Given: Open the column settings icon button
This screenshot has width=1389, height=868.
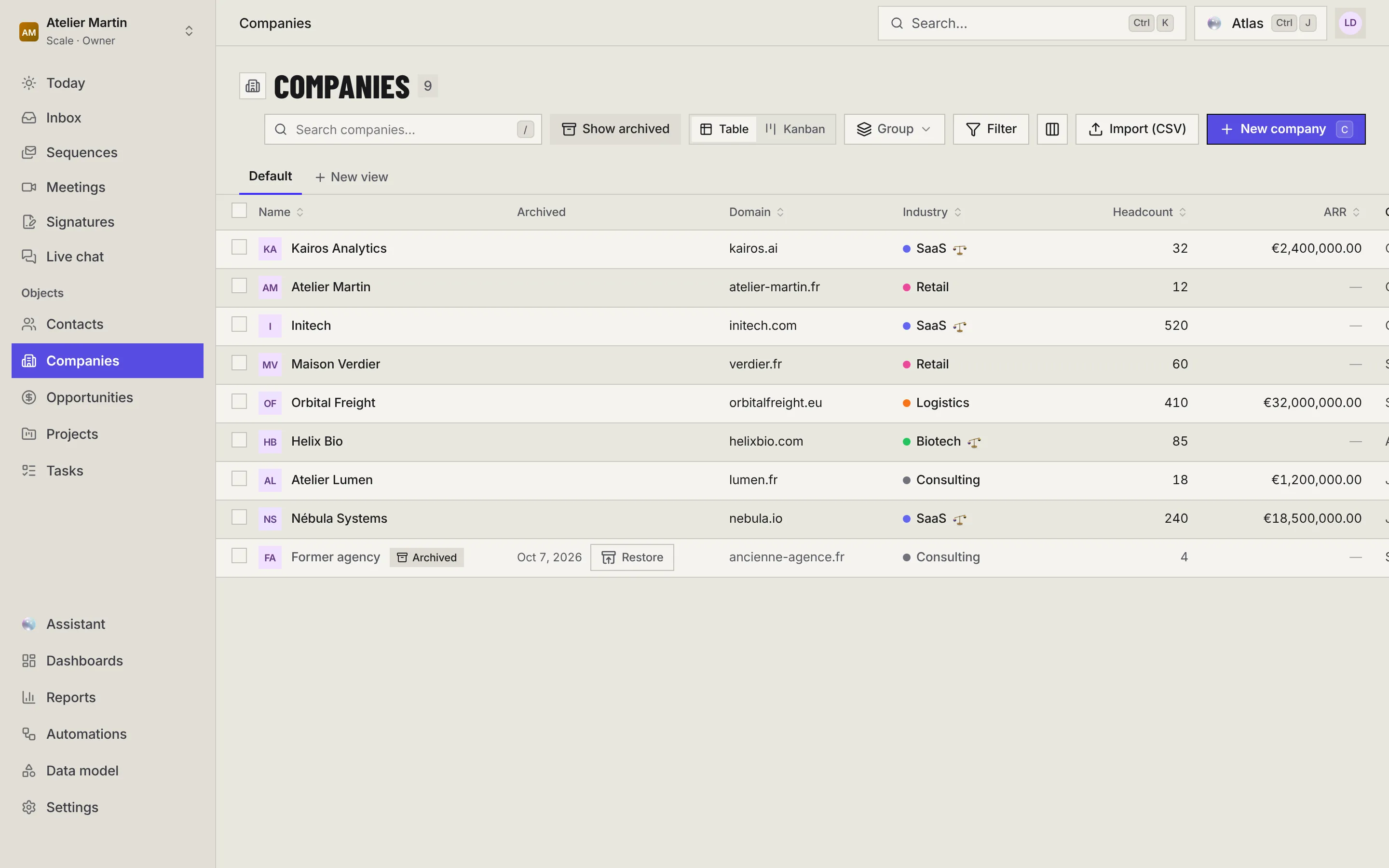Looking at the screenshot, I should (1051, 129).
